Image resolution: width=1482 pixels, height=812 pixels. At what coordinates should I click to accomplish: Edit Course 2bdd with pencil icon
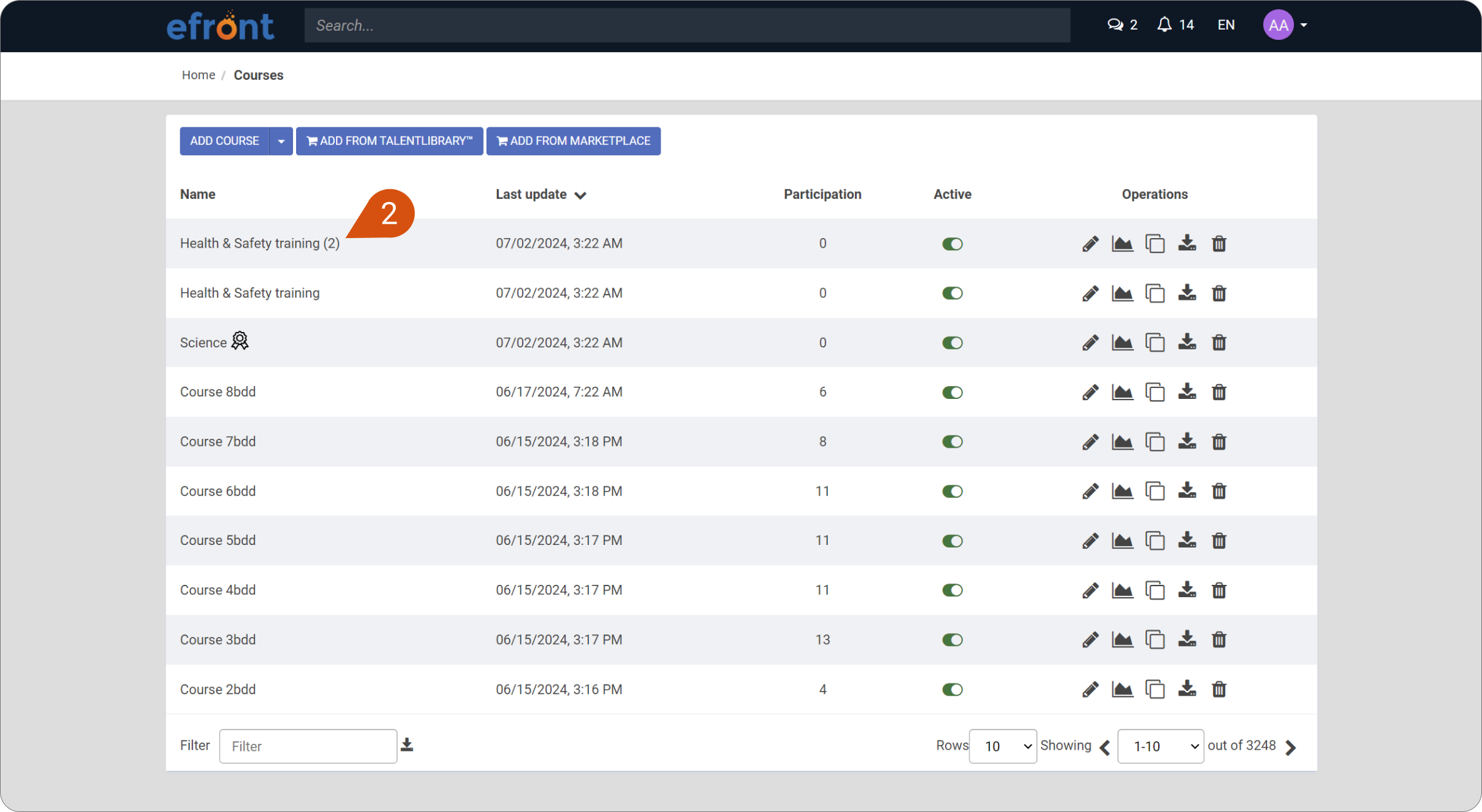pyautogui.click(x=1090, y=690)
